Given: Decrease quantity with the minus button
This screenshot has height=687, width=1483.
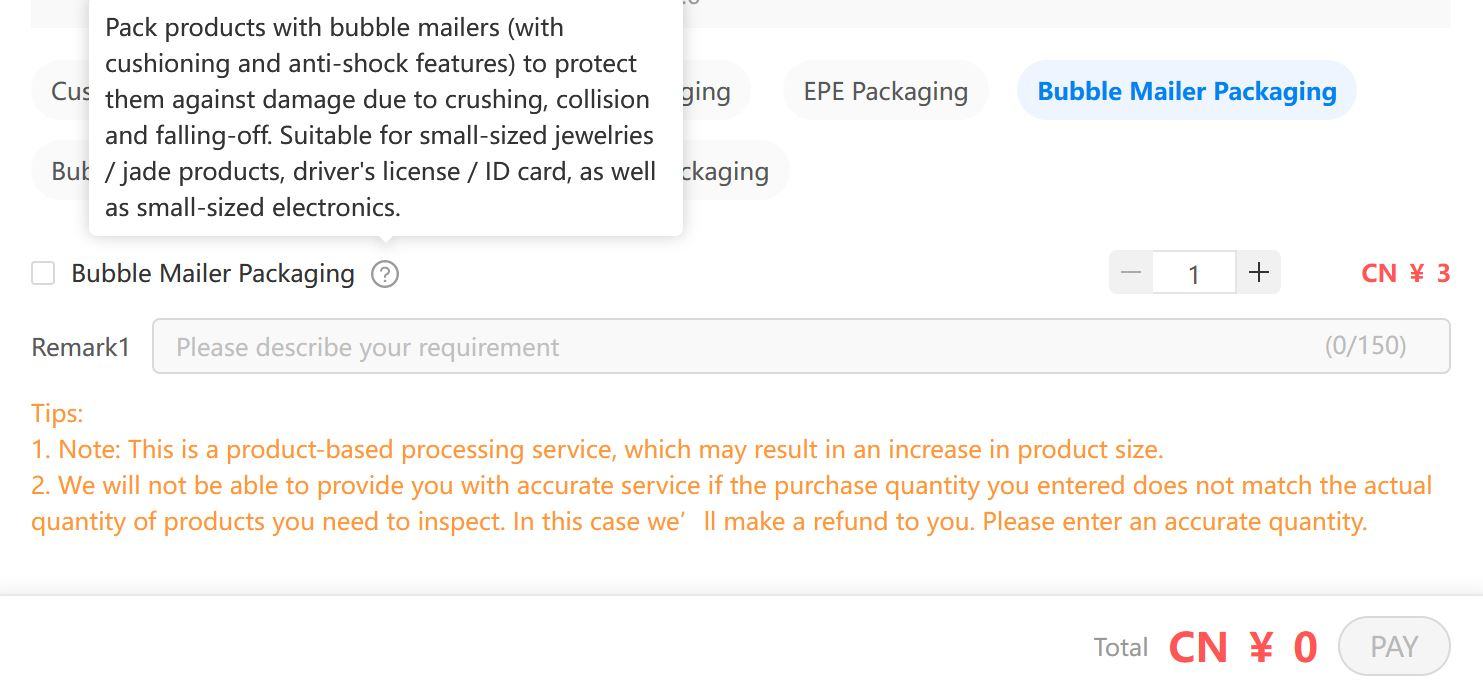Looking at the screenshot, I should 1131,273.
